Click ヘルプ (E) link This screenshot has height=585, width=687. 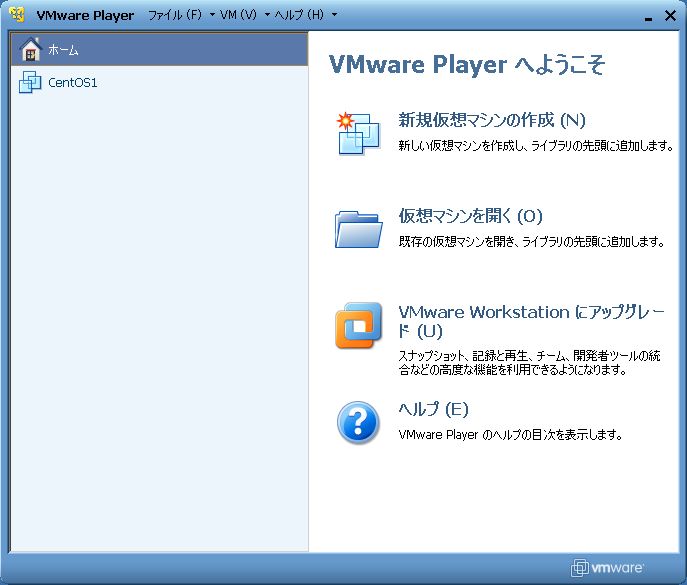tap(433, 409)
